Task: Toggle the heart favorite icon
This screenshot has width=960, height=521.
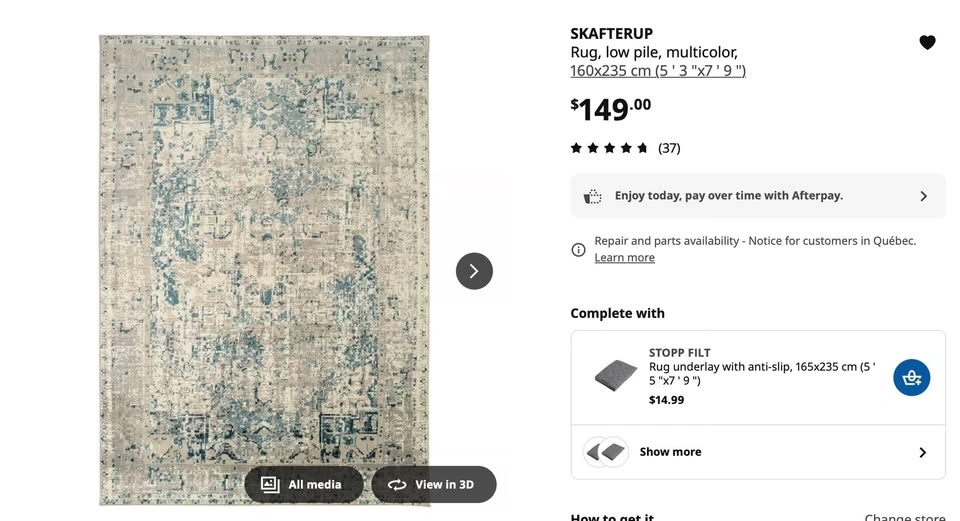Action: tap(927, 42)
